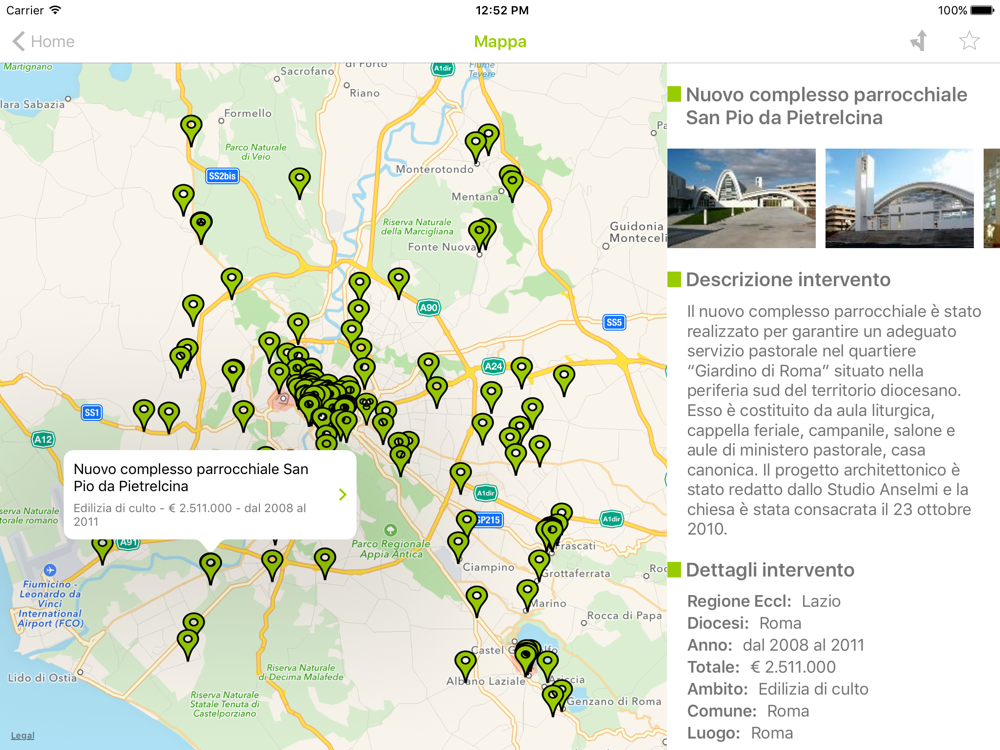
Task: Tap Fiumicino airport icon on map
Action: [50, 570]
